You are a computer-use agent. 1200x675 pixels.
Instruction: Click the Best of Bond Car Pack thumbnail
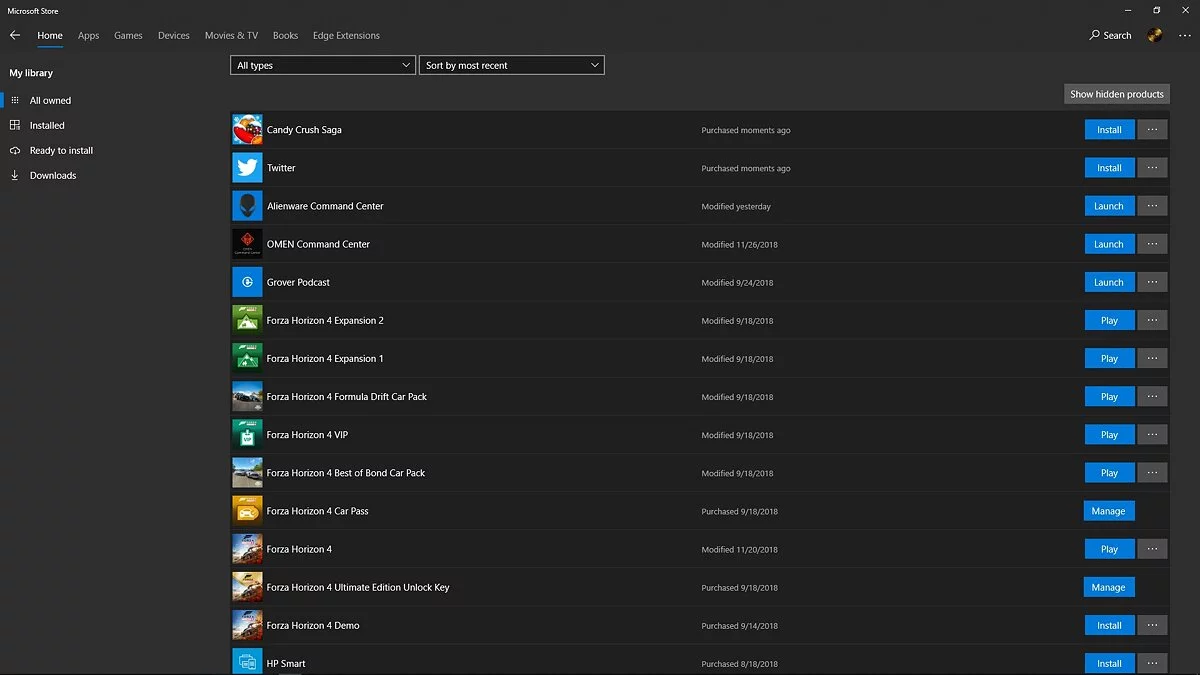(247, 473)
